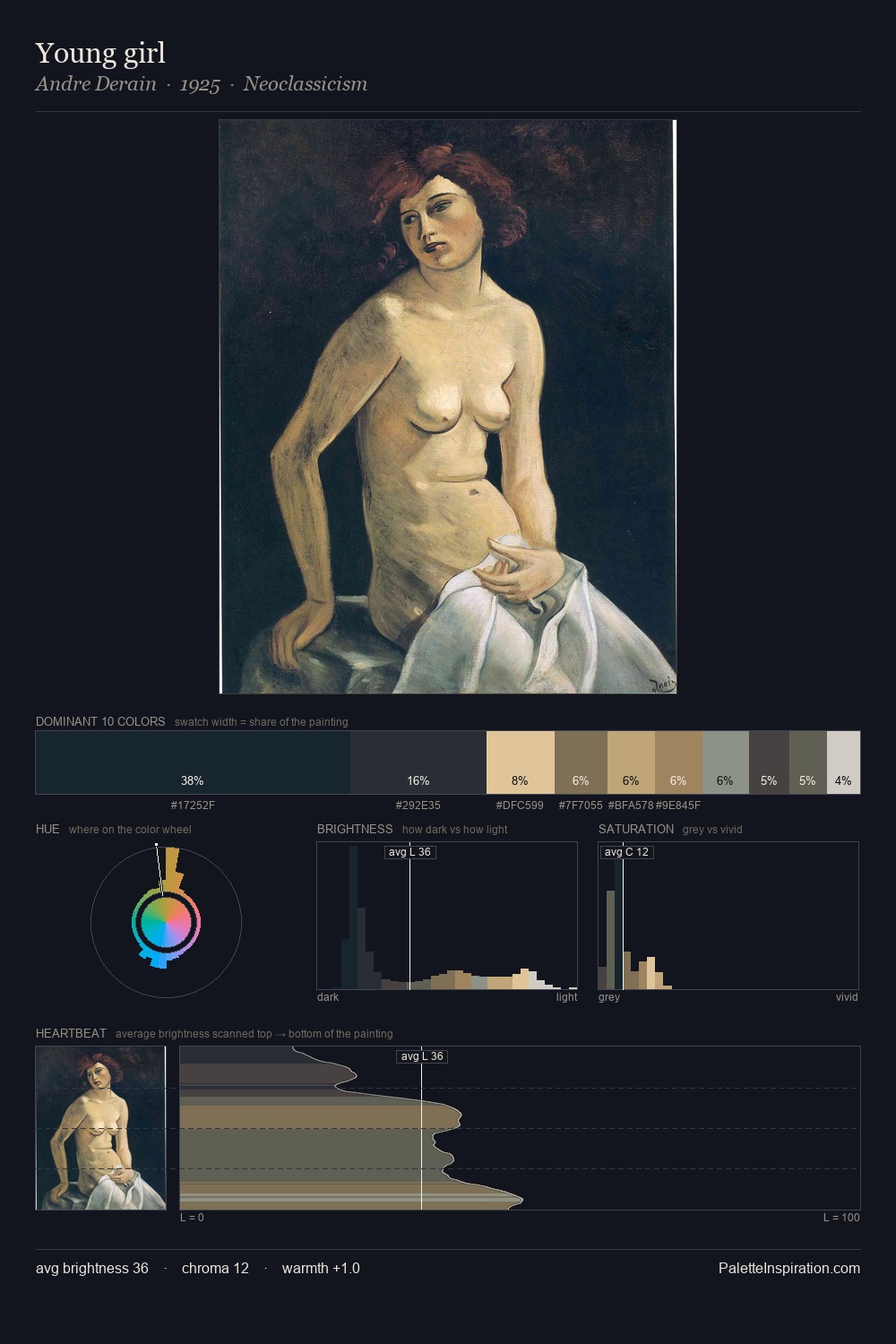
Task: Click the grey-green 6% swatch
Action: pyautogui.click(x=726, y=762)
